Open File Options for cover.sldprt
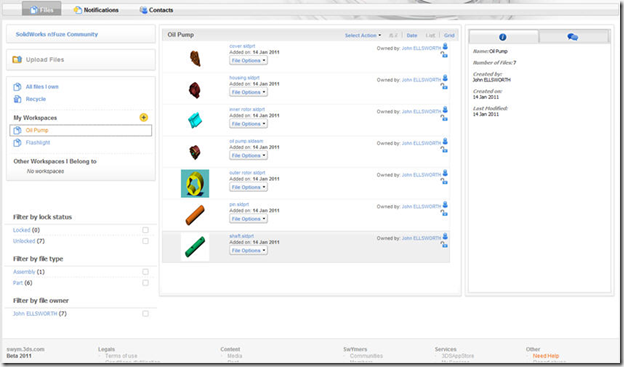This screenshot has height=367, width=624. click(x=248, y=61)
